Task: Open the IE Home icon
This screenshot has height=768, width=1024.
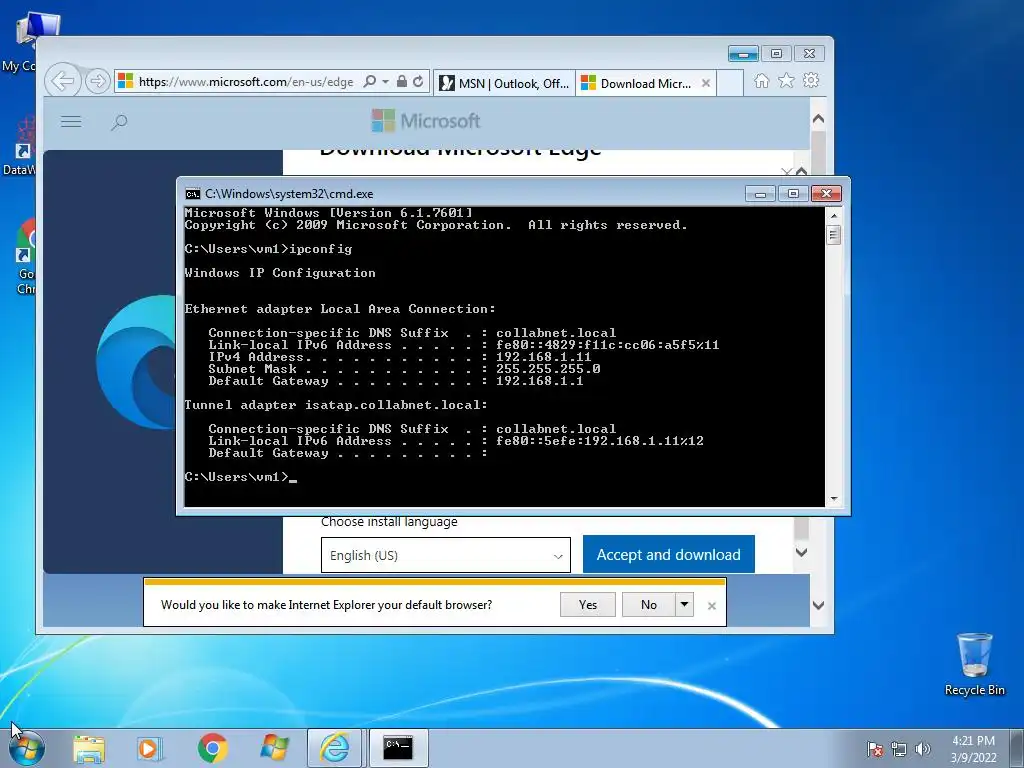Action: tap(761, 80)
